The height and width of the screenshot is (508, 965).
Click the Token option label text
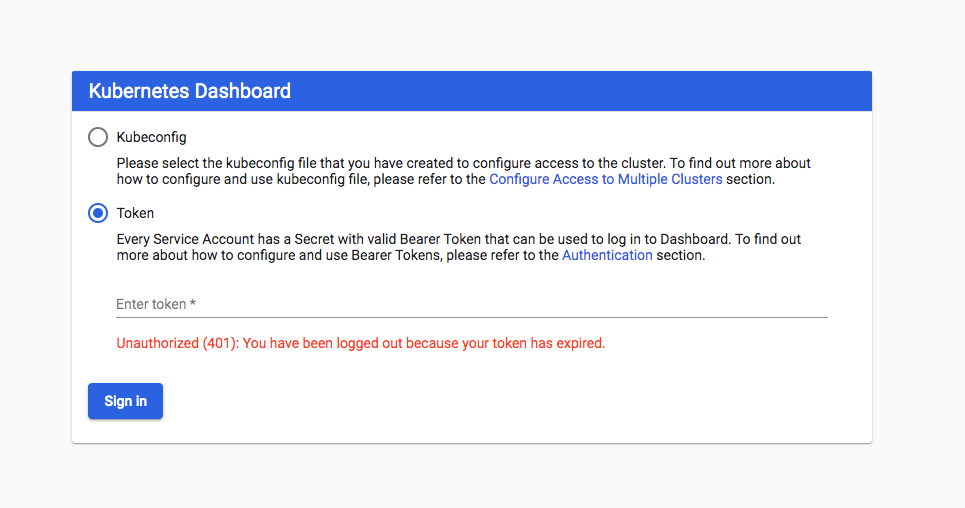click(135, 213)
